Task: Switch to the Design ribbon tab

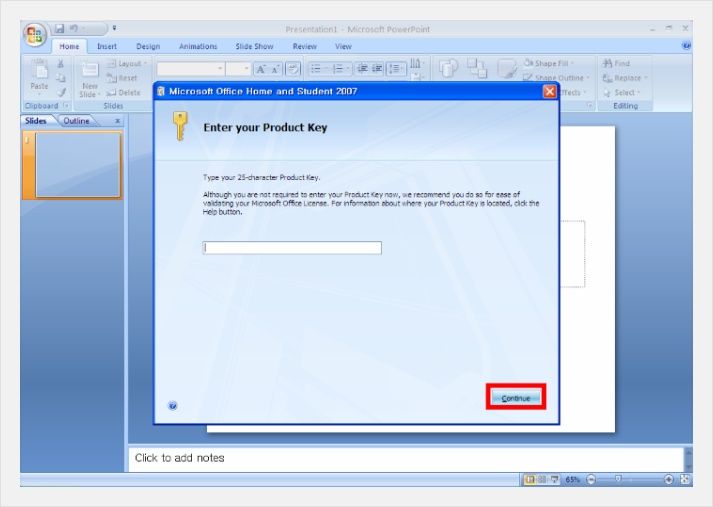Action: click(148, 46)
